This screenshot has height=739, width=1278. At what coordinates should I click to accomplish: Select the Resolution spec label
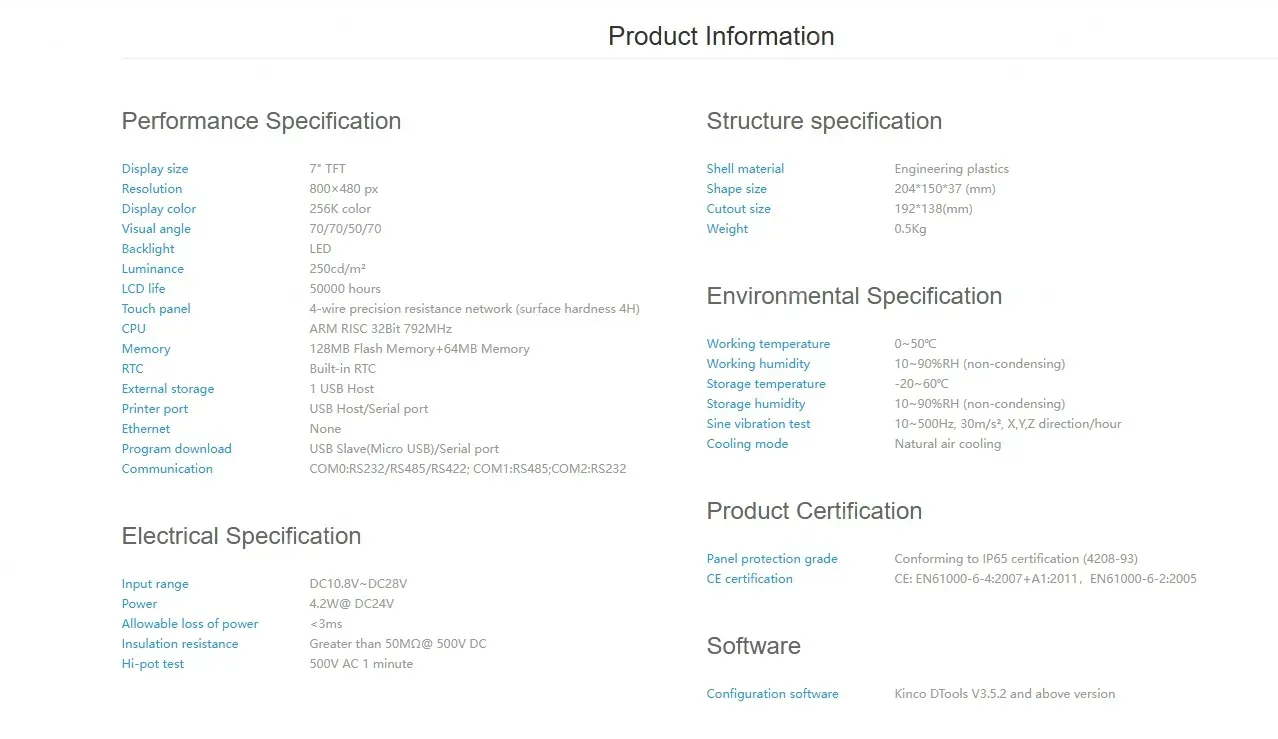tap(152, 189)
